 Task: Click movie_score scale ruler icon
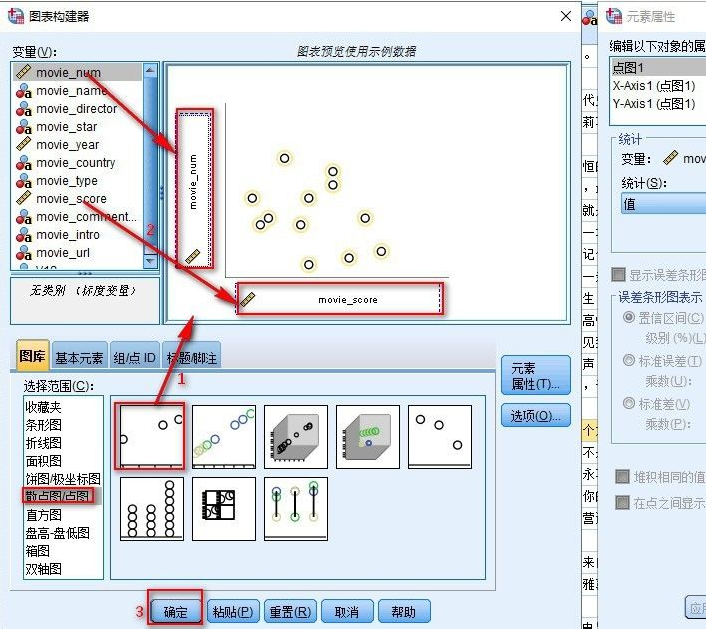[x=23, y=198]
